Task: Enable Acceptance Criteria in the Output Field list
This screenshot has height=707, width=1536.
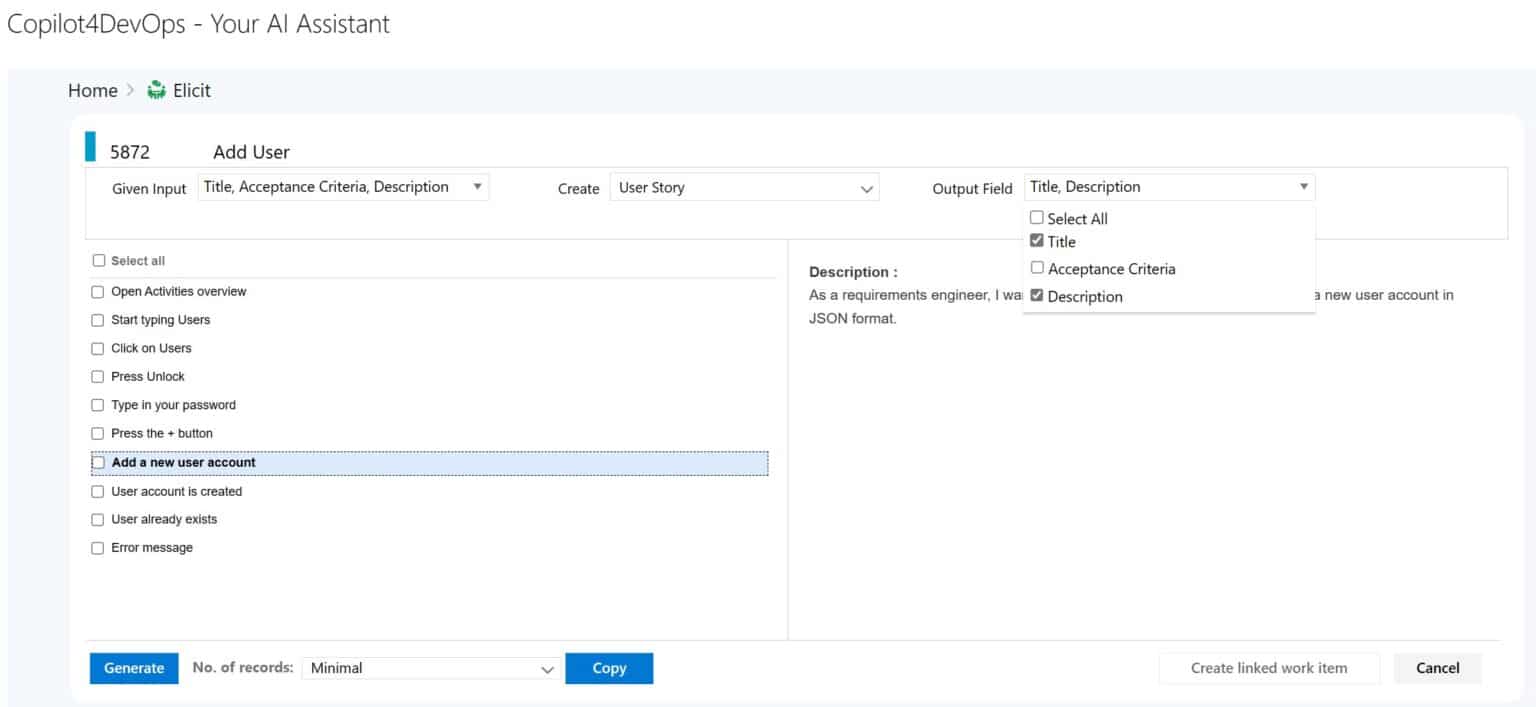Action: [1037, 267]
